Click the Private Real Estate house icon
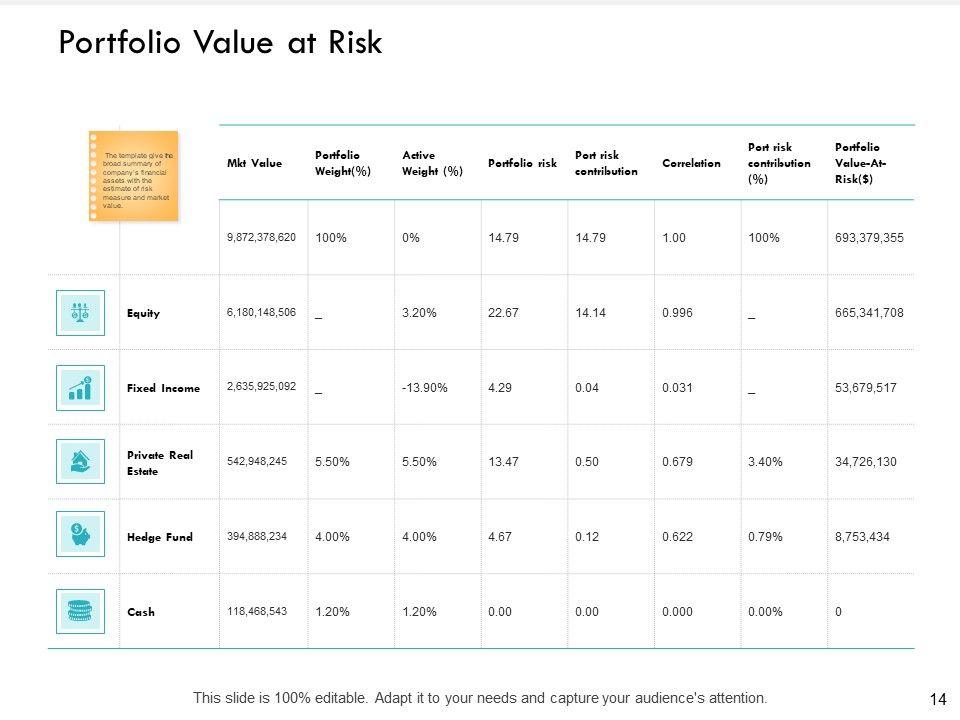 pyautogui.click(x=81, y=461)
